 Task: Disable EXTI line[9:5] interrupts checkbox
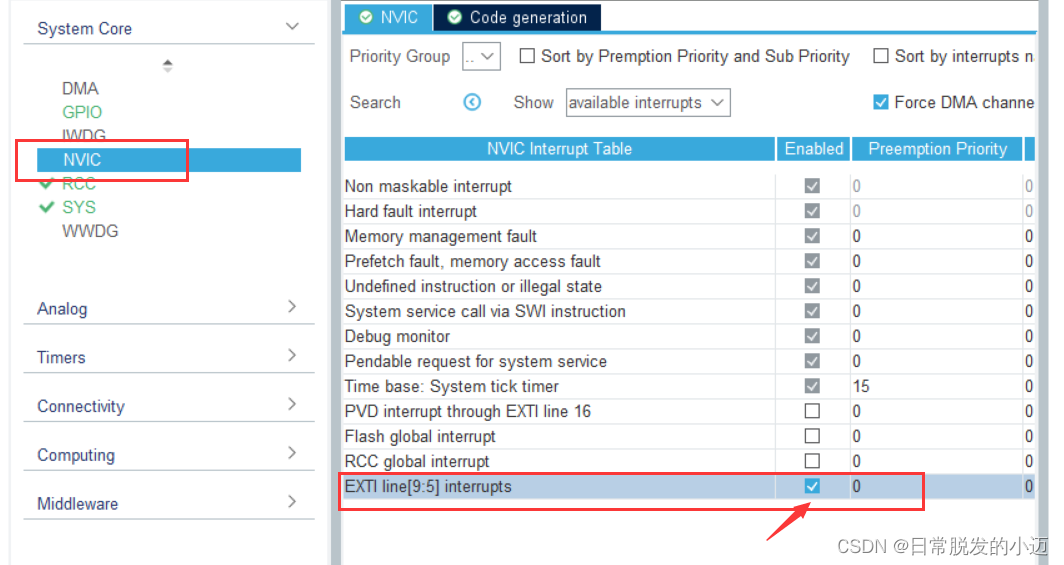click(x=812, y=486)
